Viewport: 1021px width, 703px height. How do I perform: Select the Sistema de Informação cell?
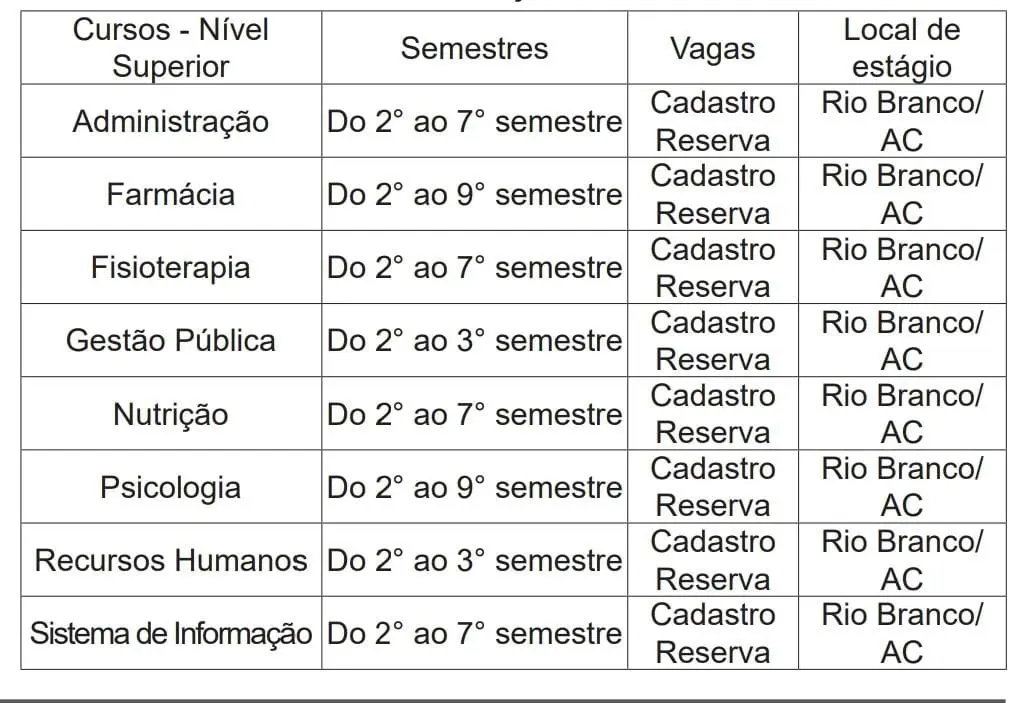(x=171, y=633)
